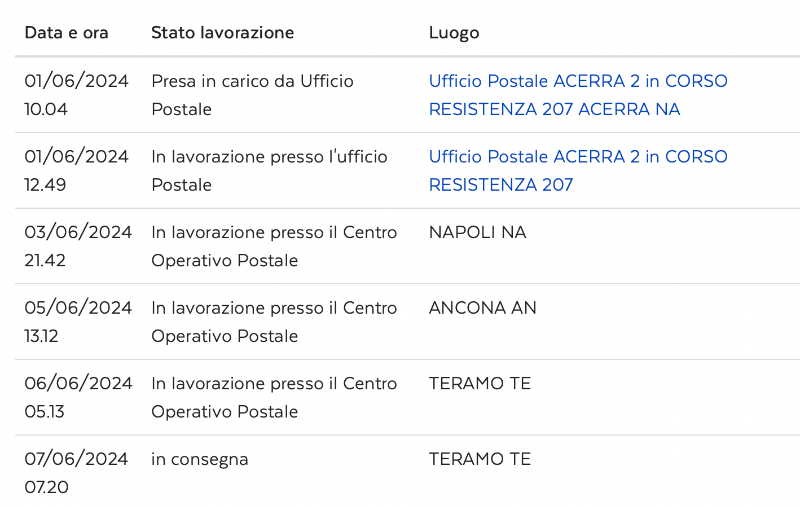Select the 06/06/2024 05.13 date cell
This screenshot has height=507, width=800.
click(78, 397)
